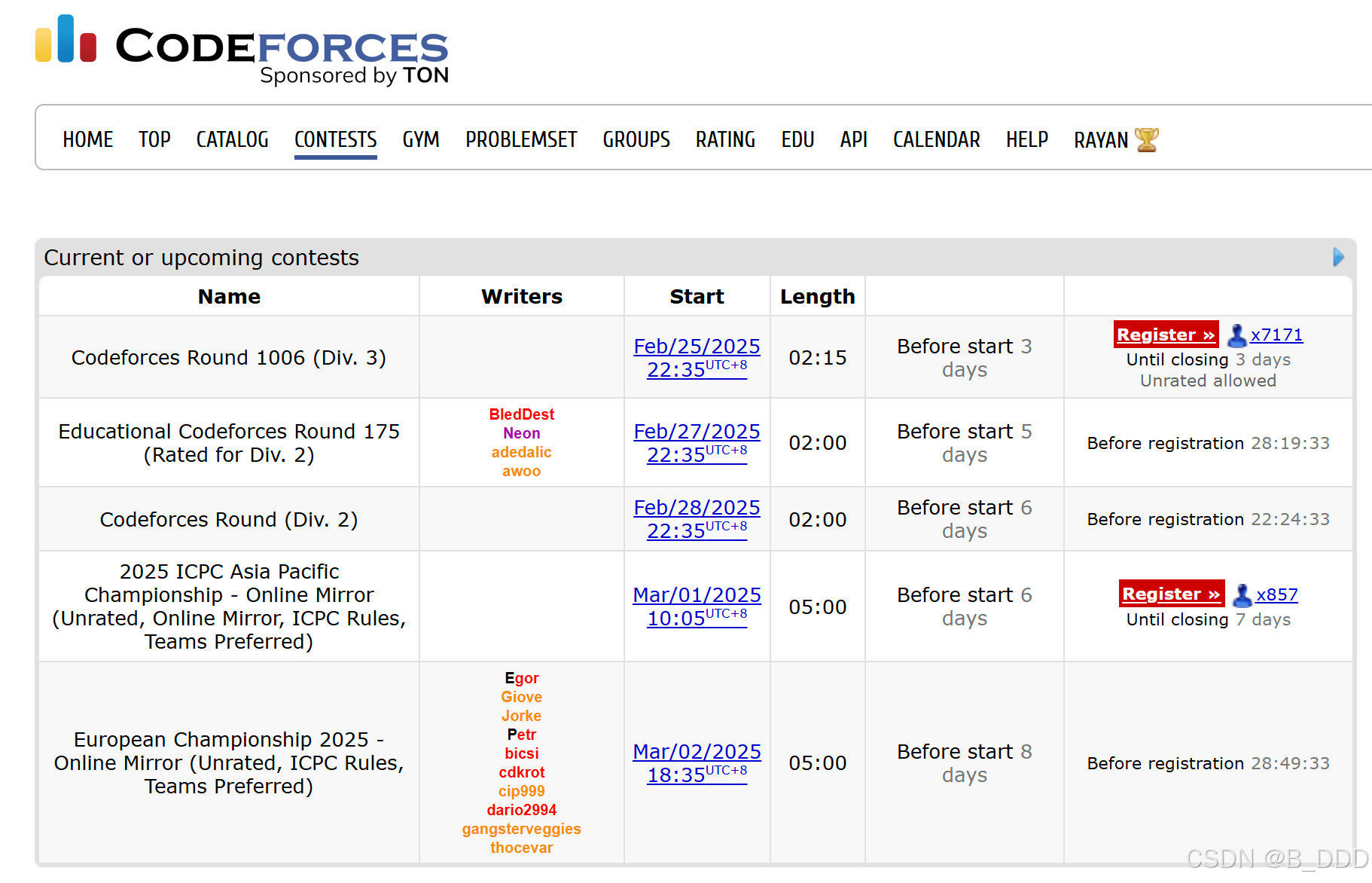Open writer Neon's profile
The height and width of the screenshot is (883, 1372).
point(521,433)
